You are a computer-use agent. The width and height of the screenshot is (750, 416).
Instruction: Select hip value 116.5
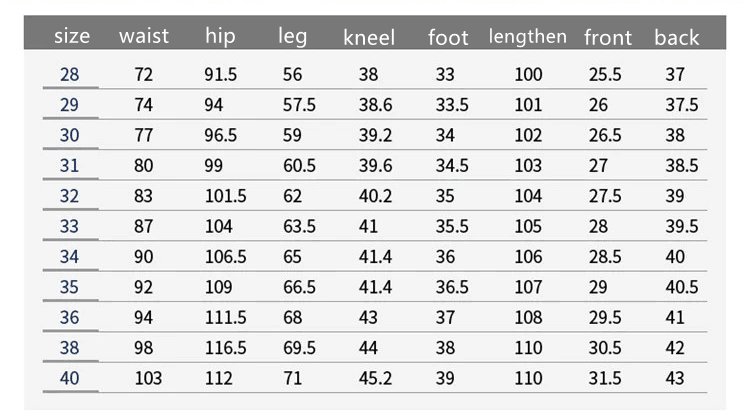tap(225, 348)
